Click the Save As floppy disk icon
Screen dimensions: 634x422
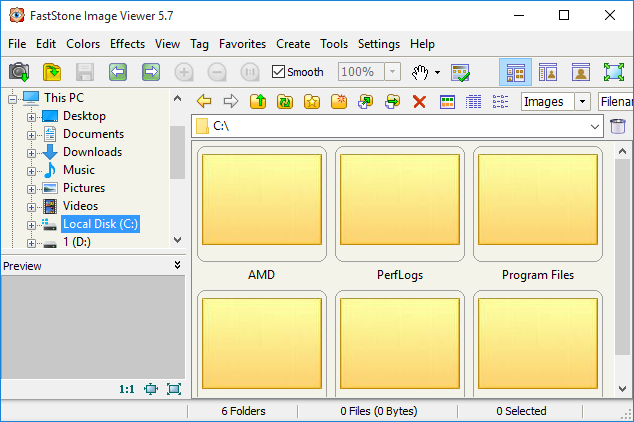point(85,72)
